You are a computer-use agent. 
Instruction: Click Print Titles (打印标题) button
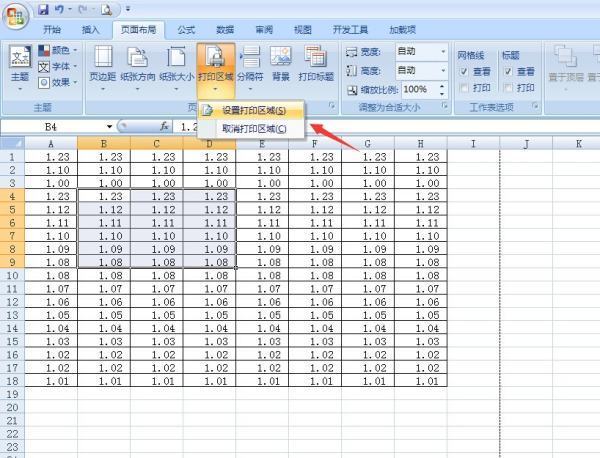click(x=316, y=64)
